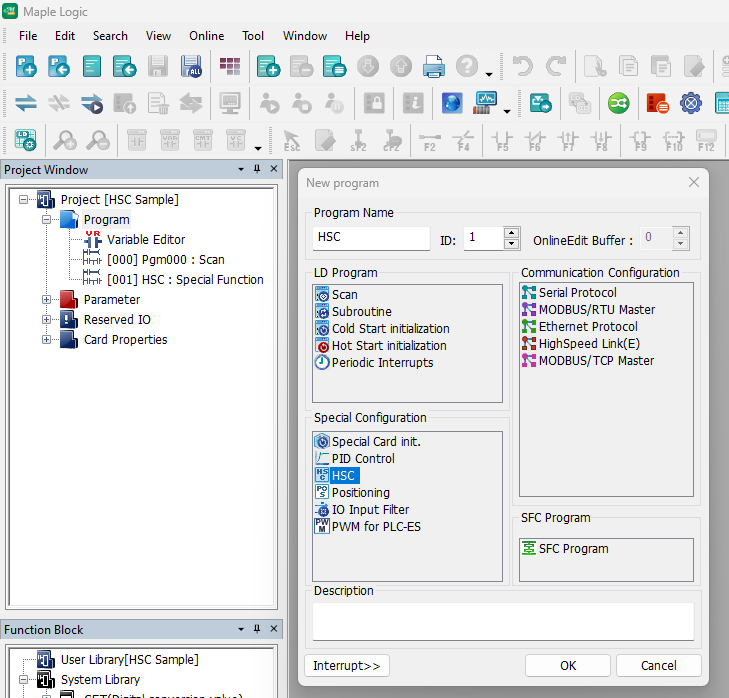This screenshot has height=698, width=729.
Task: Open the Search menu
Action: tap(110, 36)
